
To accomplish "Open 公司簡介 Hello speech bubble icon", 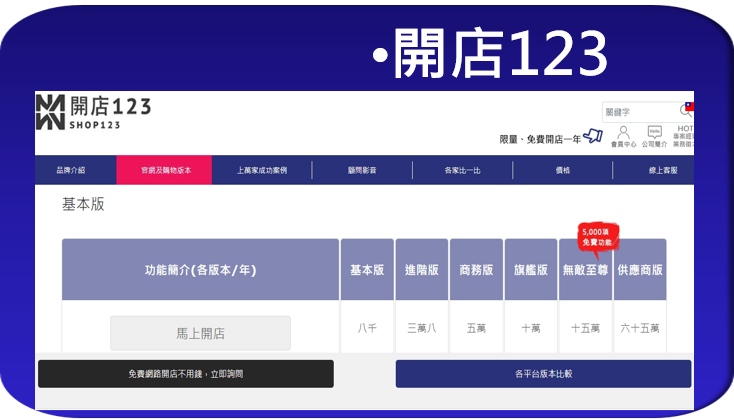I will pos(654,136).
